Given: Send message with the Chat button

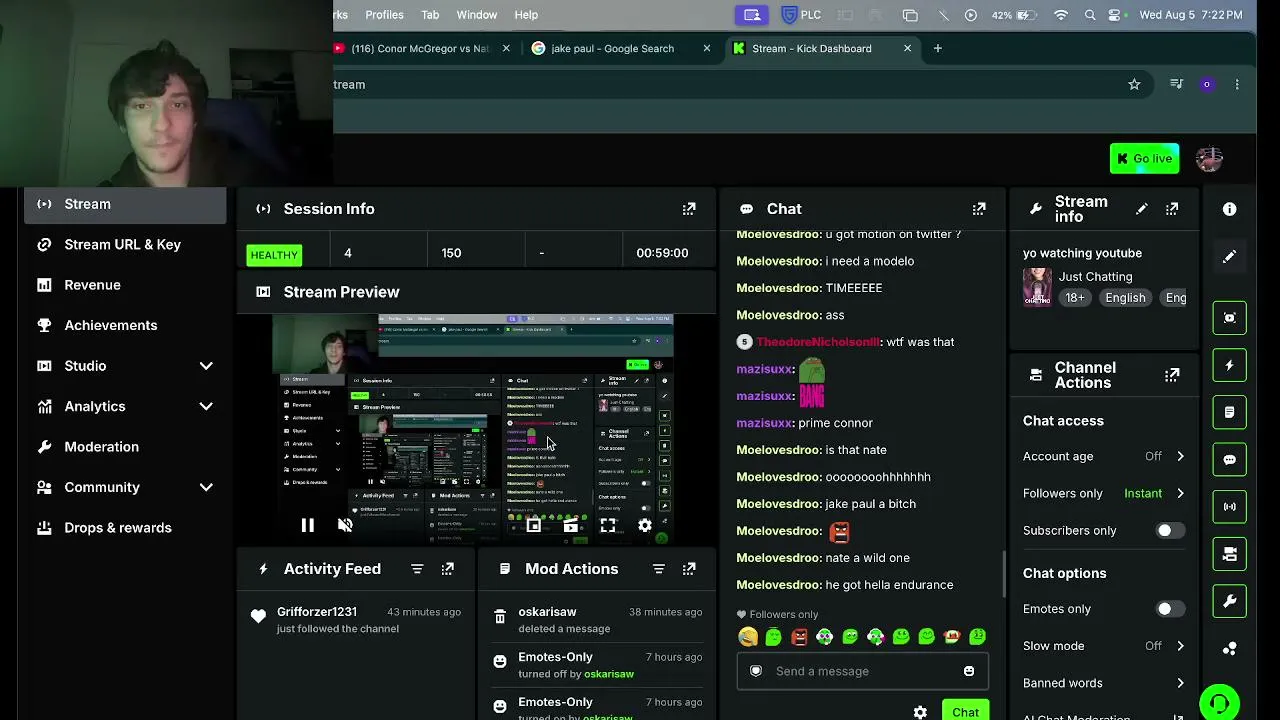Looking at the screenshot, I should pos(965,711).
